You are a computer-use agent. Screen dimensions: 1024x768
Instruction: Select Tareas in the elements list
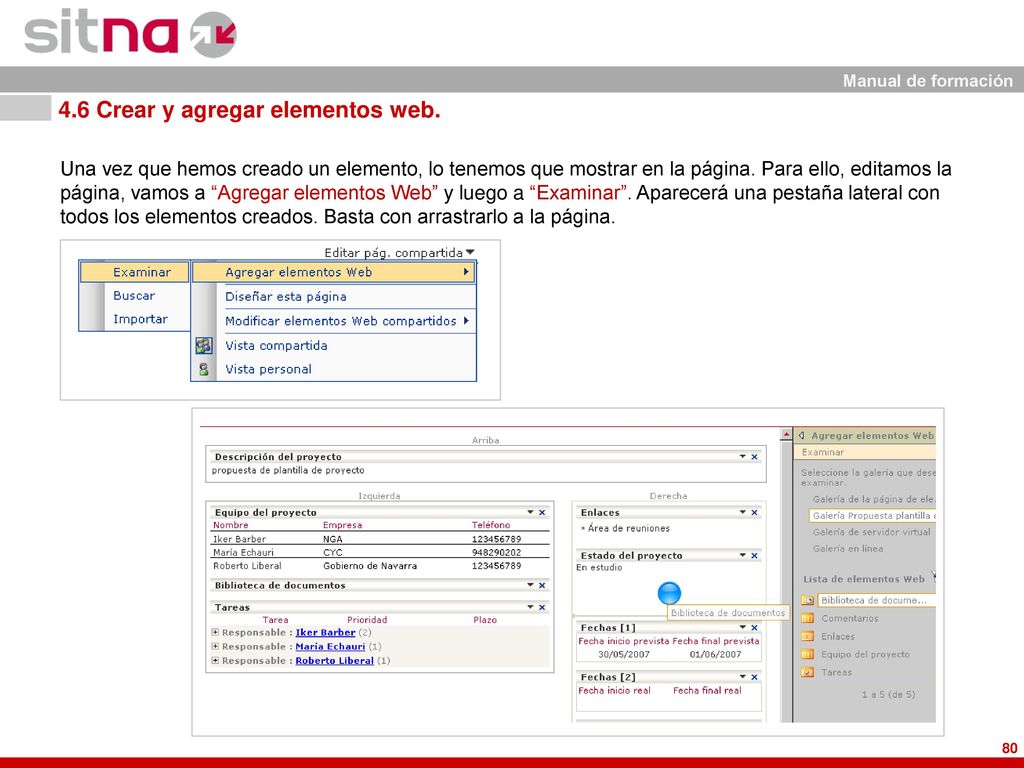click(x=837, y=672)
